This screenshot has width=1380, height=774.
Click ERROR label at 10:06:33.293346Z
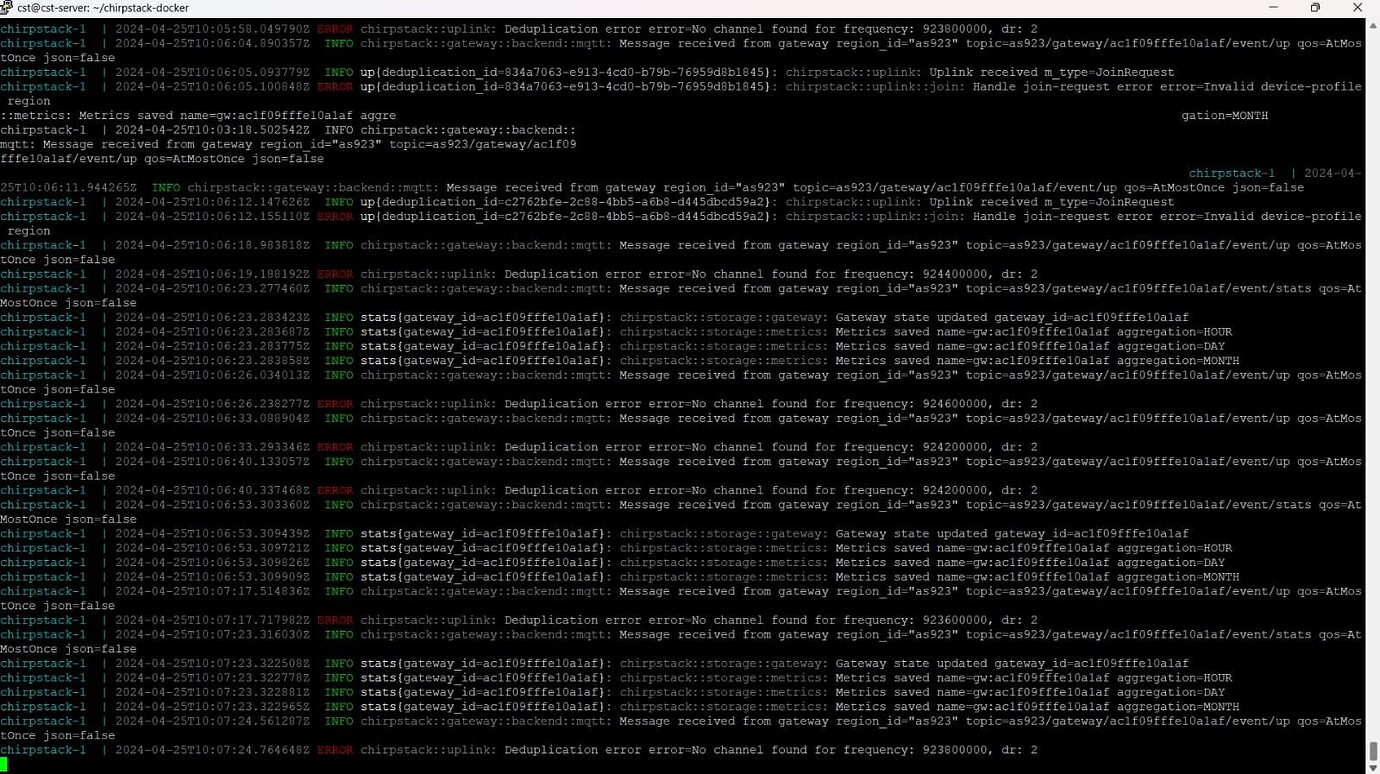(x=335, y=447)
